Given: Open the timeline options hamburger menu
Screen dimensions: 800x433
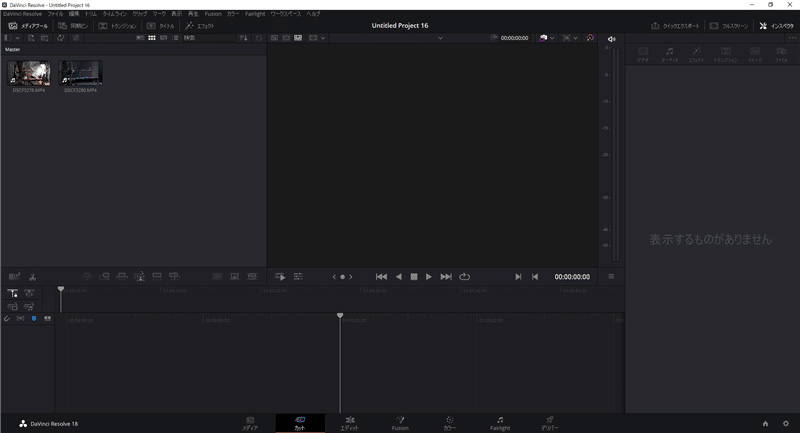Looking at the screenshot, I should pyautogui.click(x=611, y=276).
